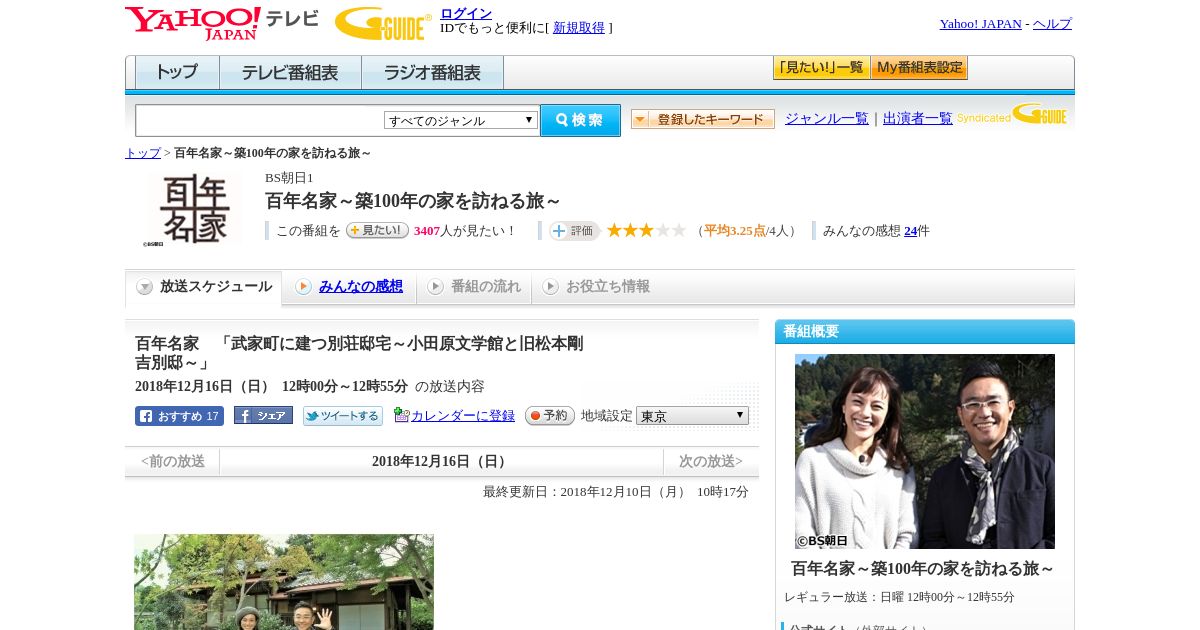
Task: Click the レギュラー放送 schedule text
Action: pyautogui.click(x=899, y=597)
